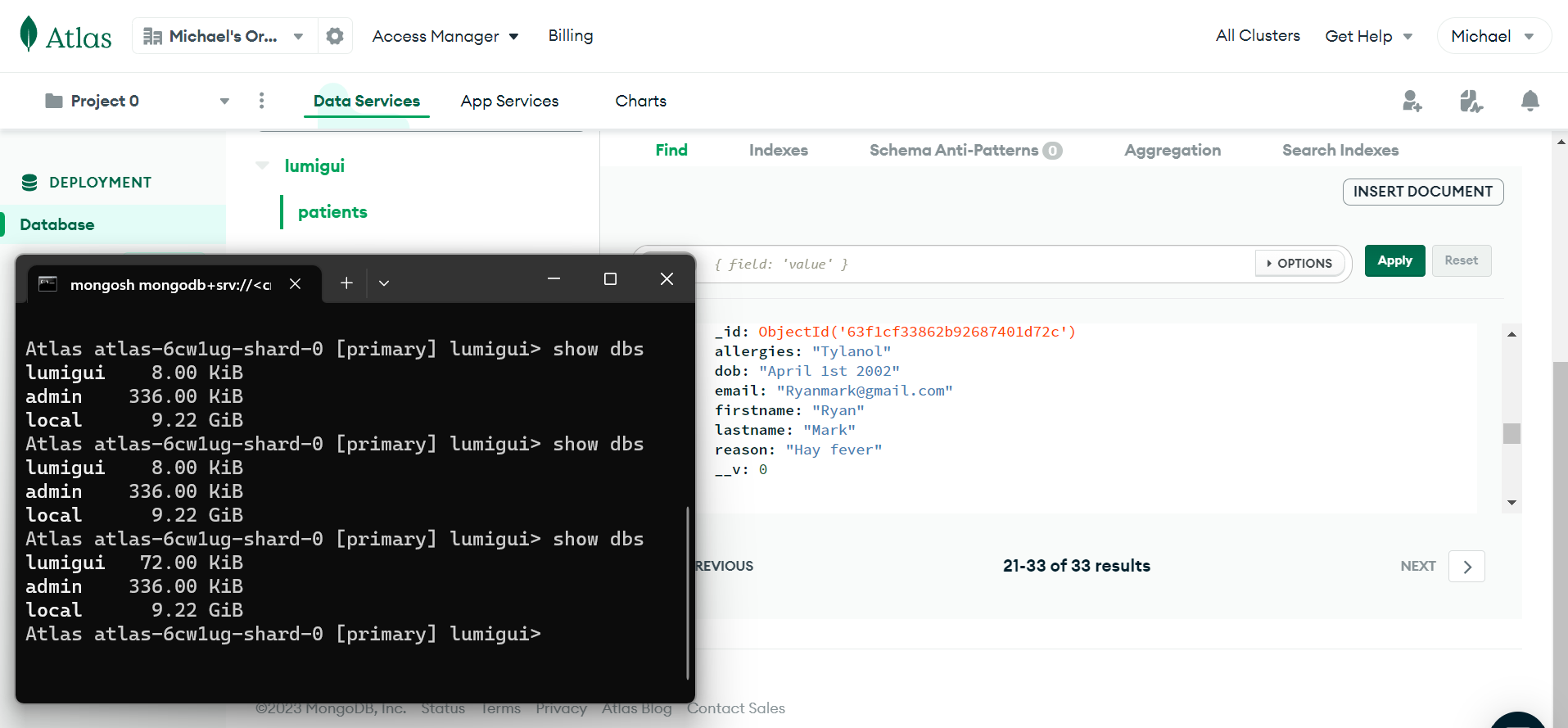Click document scroll up arrow

tap(1512, 334)
